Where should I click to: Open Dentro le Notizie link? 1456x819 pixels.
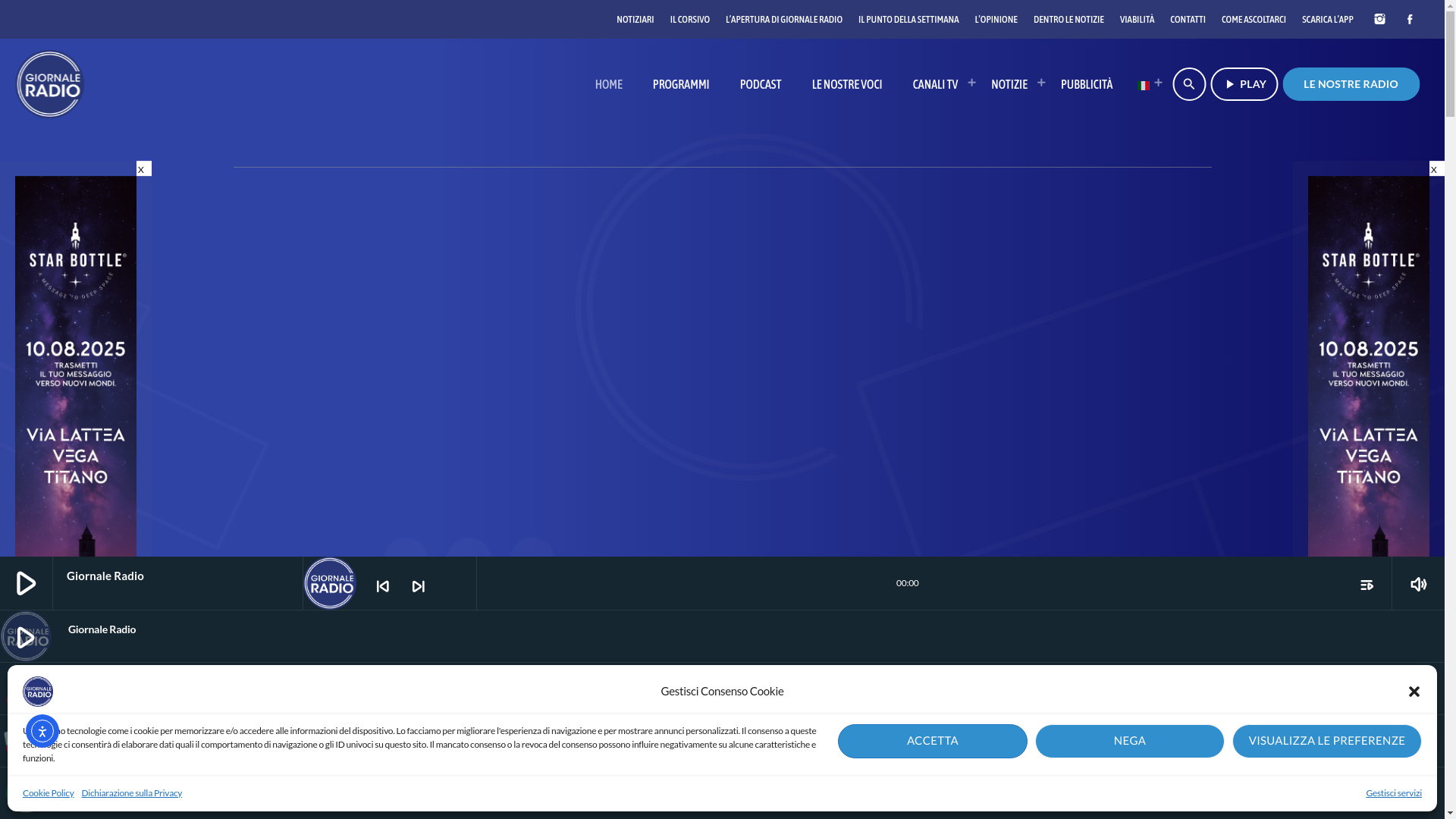coord(1068,20)
